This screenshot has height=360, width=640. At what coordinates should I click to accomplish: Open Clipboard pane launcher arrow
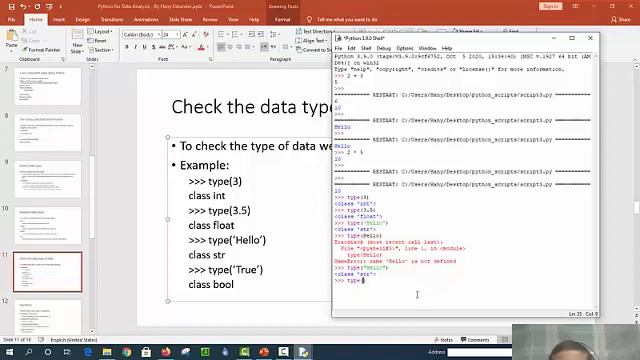point(63,60)
